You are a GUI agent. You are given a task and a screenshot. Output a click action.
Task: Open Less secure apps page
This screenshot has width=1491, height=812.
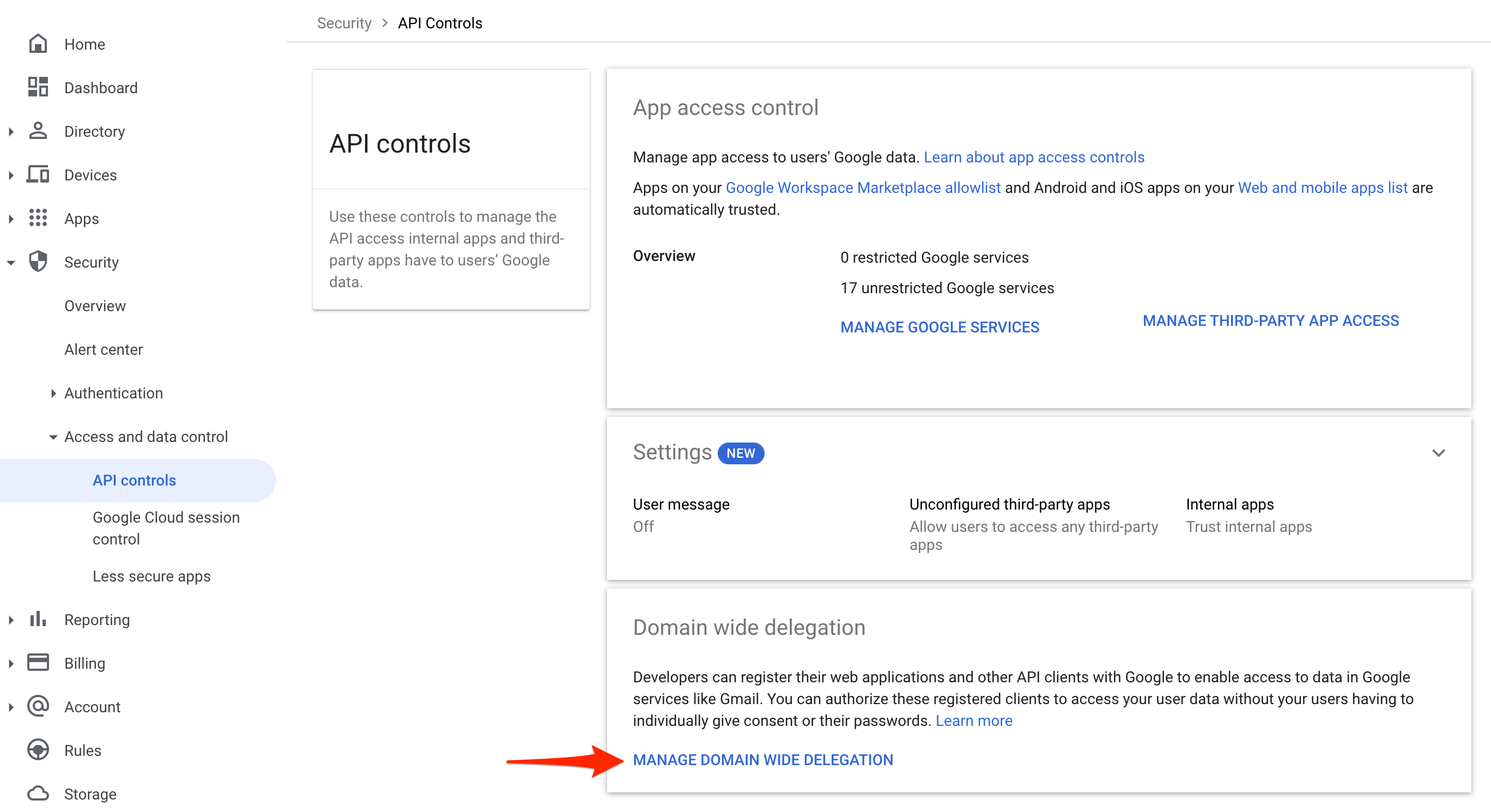tap(151, 577)
